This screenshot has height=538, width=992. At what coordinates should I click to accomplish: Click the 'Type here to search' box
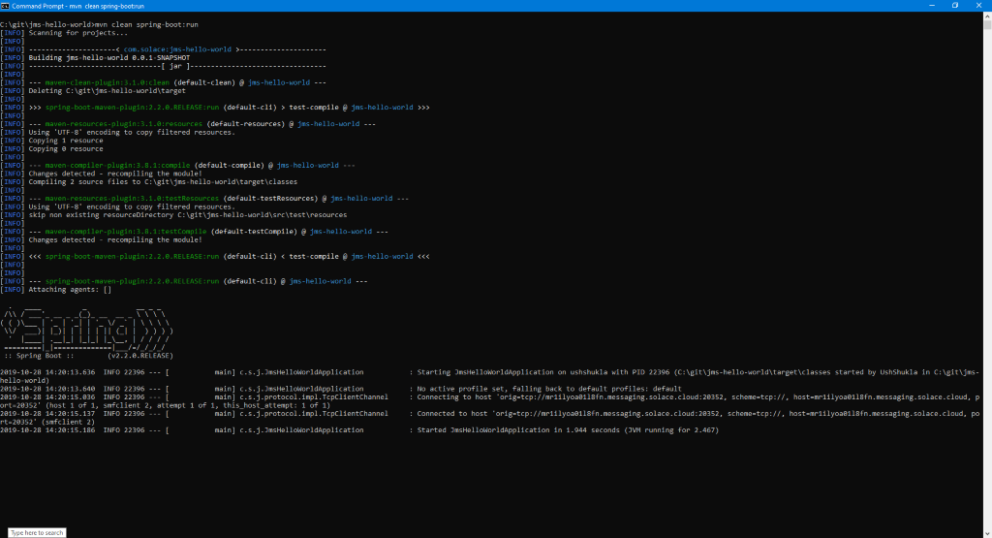tap(38, 532)
